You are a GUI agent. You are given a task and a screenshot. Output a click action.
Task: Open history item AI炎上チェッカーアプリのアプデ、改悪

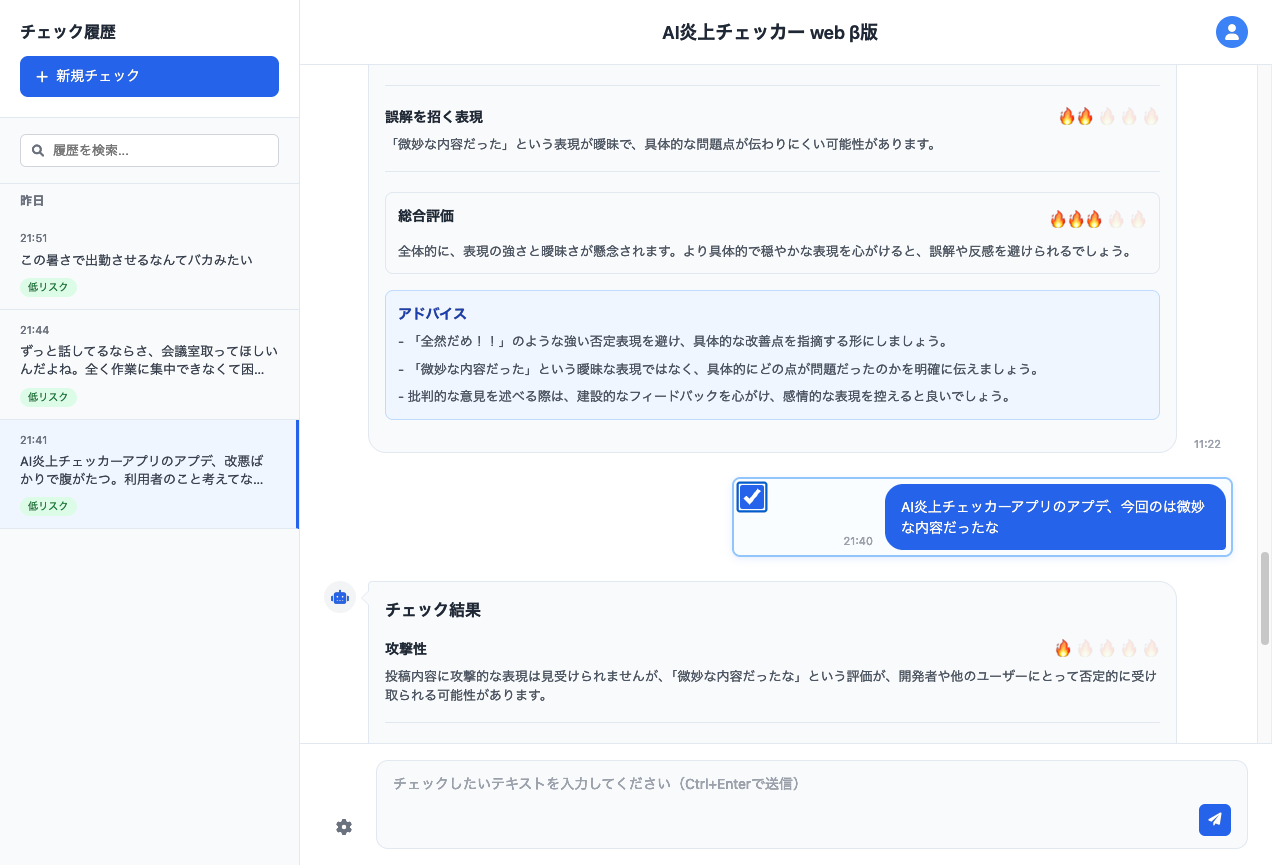point(149,474)
